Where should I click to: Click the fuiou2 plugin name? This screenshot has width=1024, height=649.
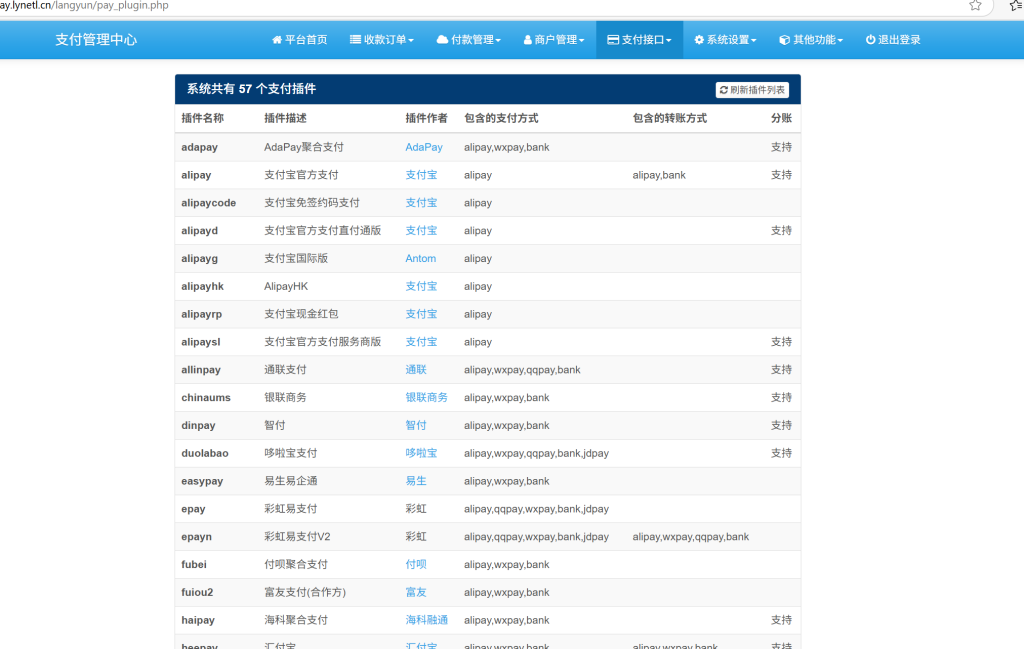point(197,593)
